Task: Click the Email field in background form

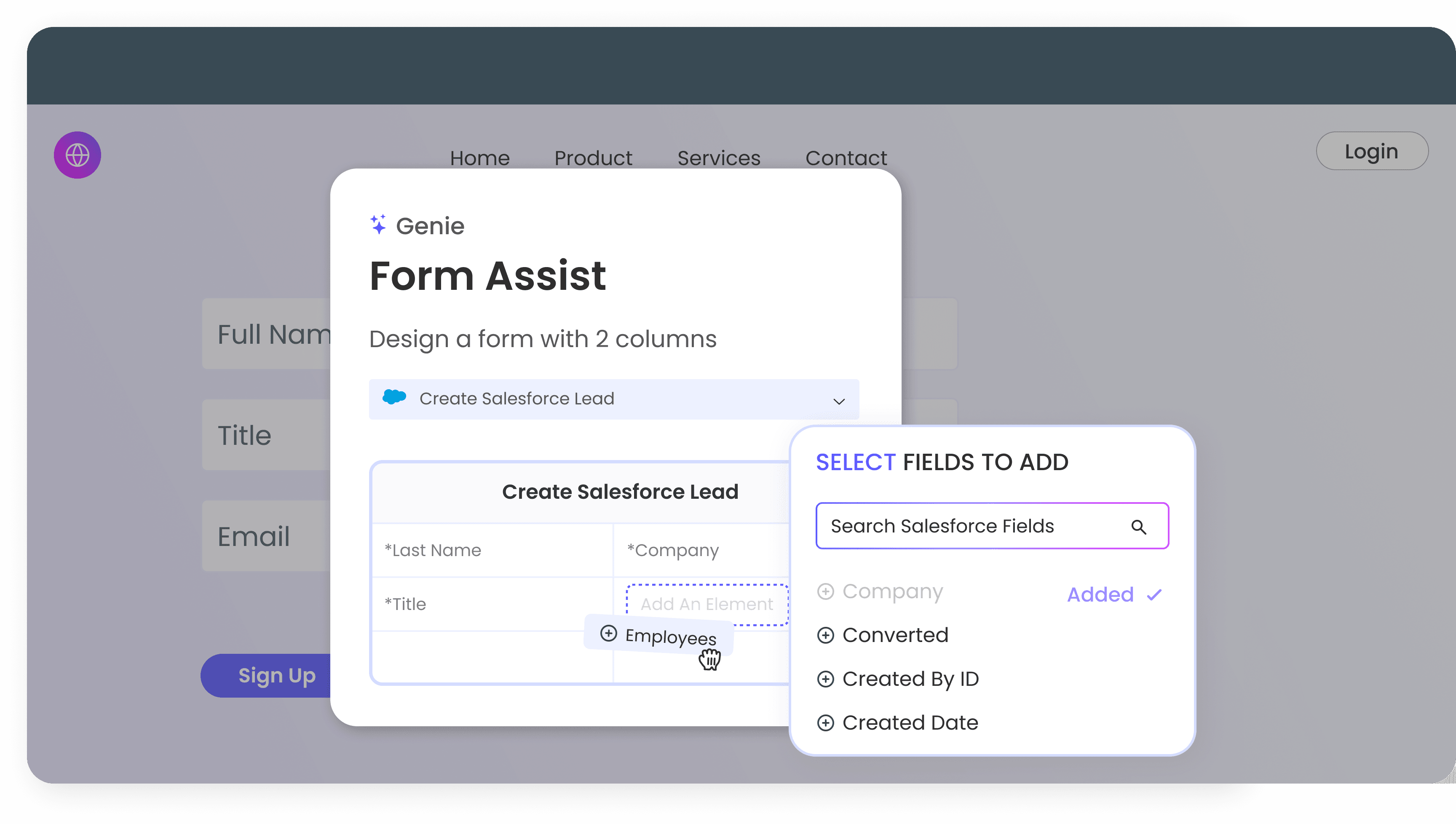Action: pos(267,536)
